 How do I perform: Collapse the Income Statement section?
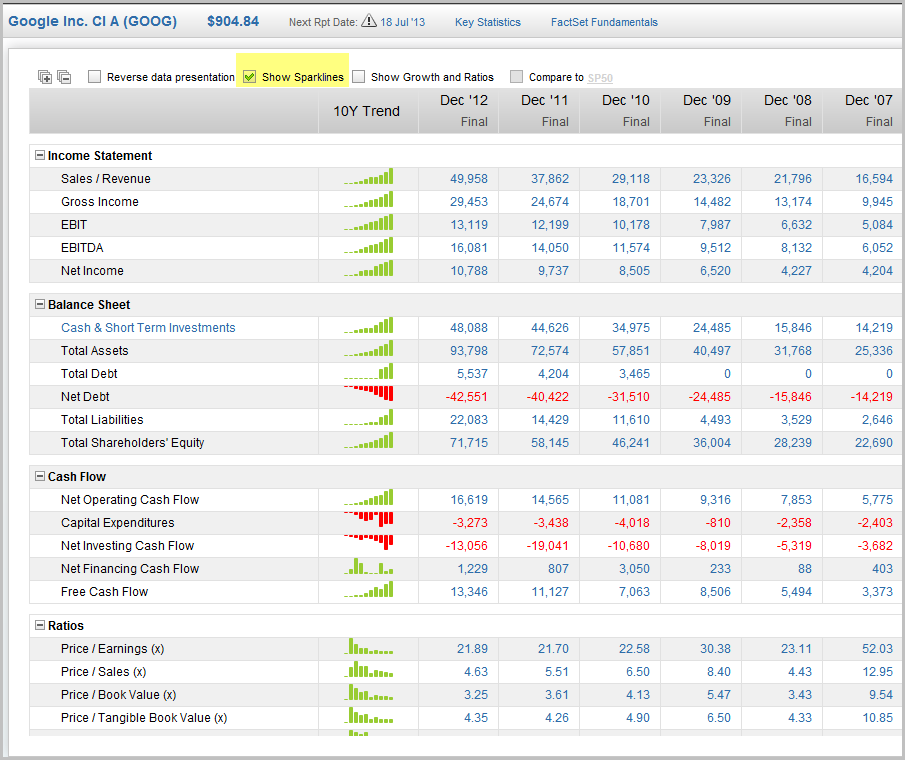coord(38,156)
